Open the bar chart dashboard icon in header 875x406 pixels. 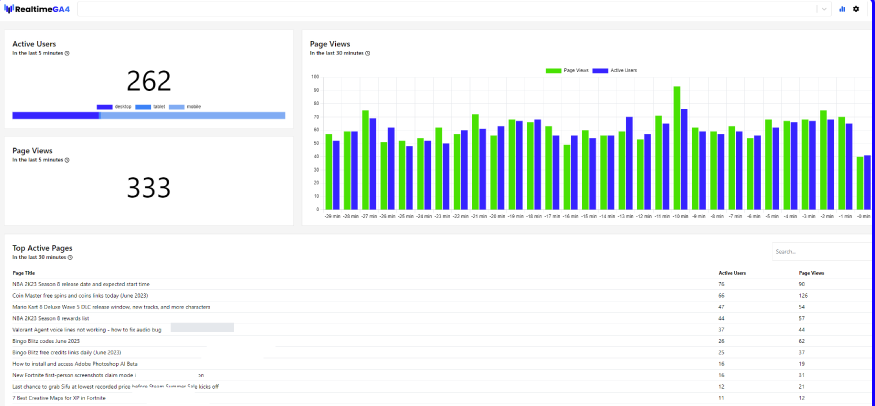coord(842,9)
